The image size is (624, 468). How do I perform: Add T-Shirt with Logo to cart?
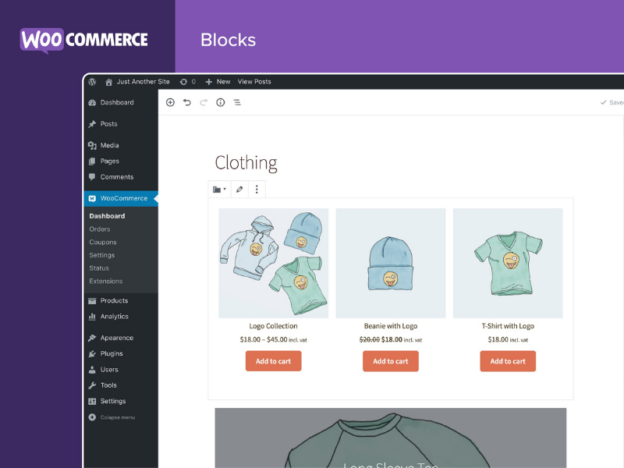pos(507,361)
